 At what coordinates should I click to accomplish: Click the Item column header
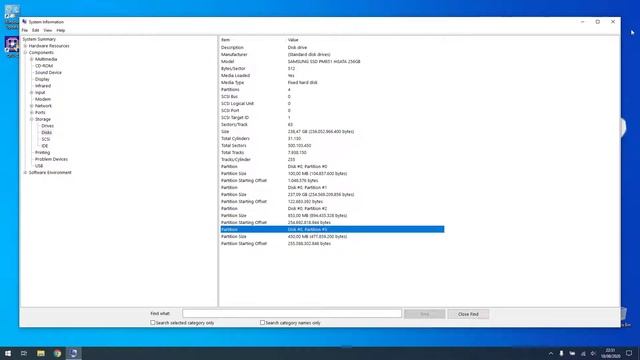(225, 40)
